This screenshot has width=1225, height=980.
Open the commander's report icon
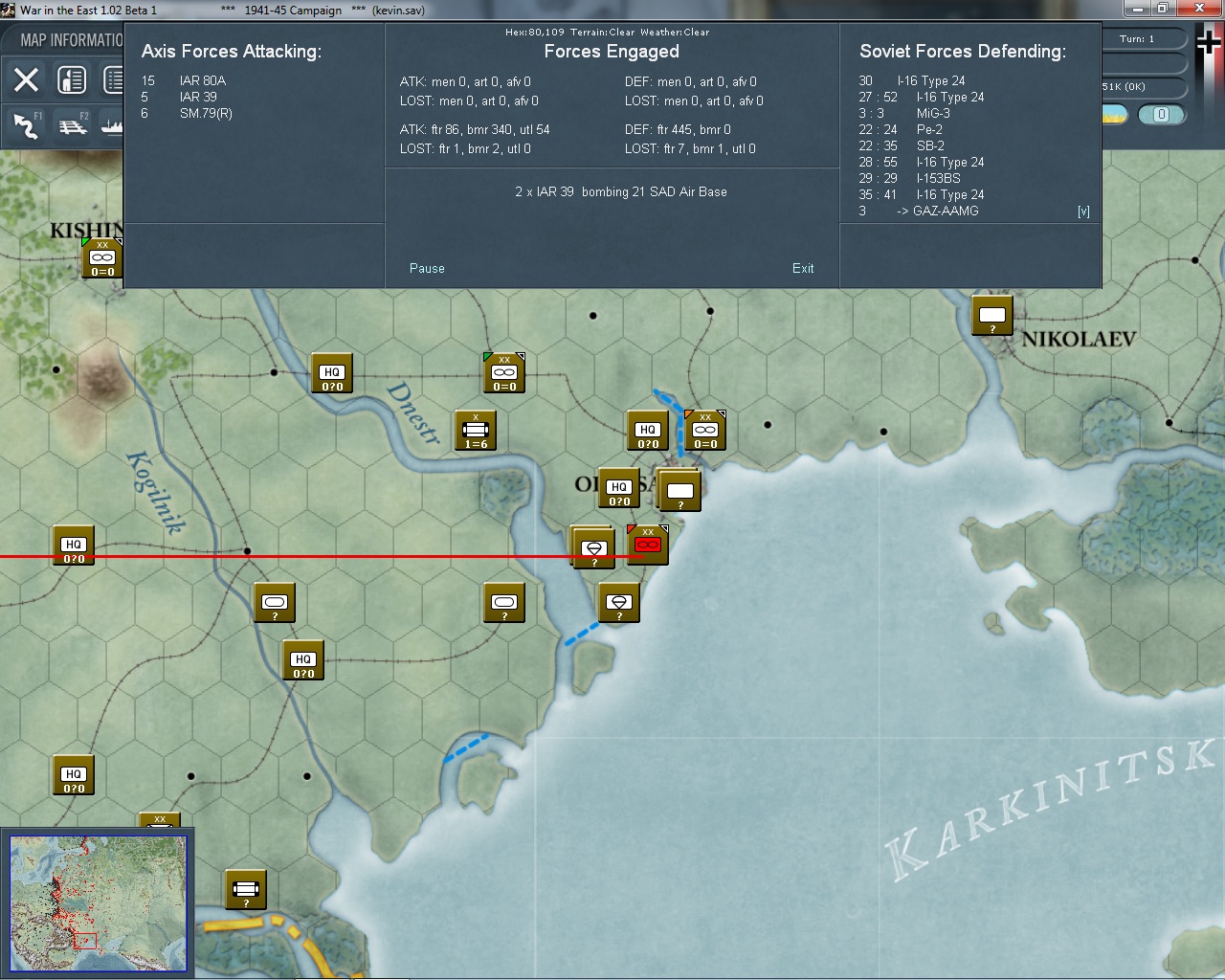pos(72,79)
